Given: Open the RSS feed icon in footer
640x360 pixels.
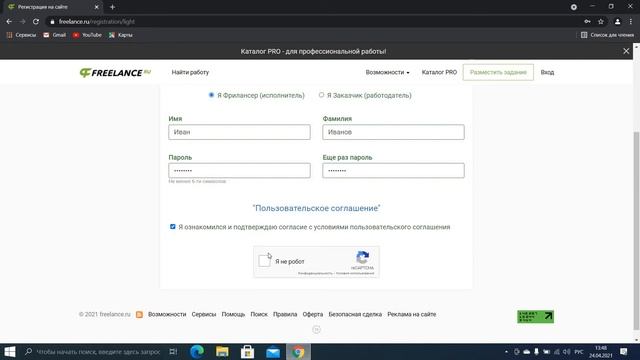Looking at the screenshot, I should coord(139,314).
